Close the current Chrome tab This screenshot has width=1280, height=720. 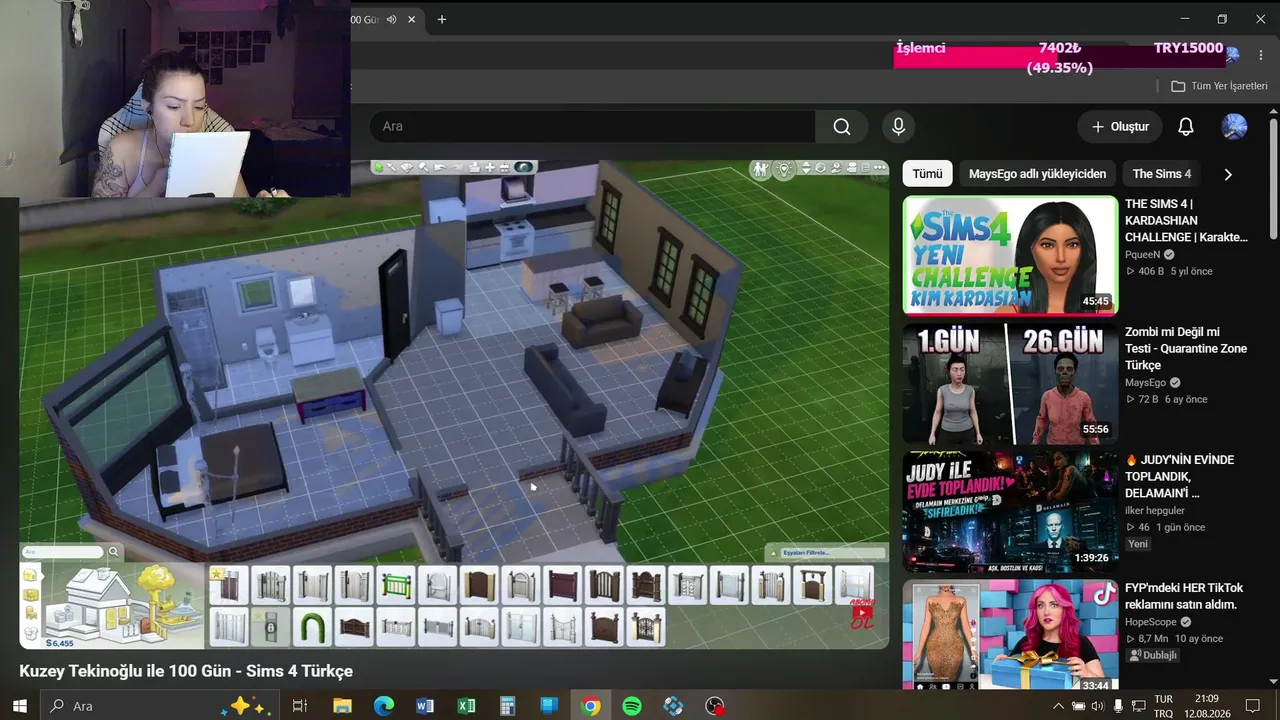pos(411,19)
